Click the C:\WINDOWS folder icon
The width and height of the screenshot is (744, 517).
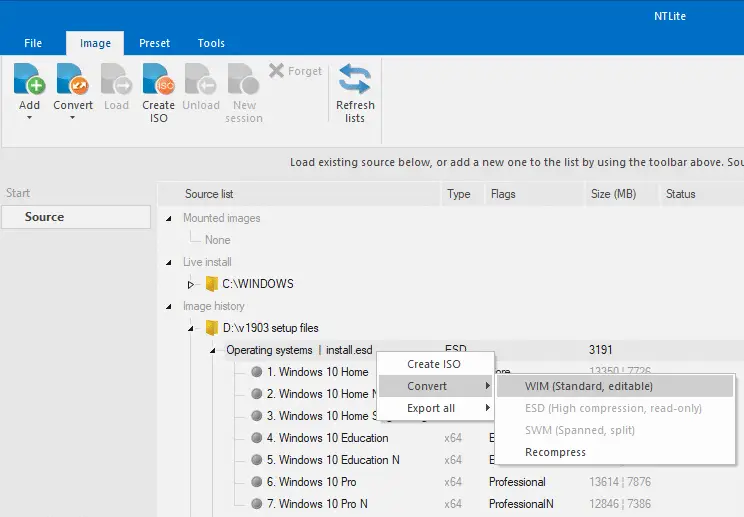tap(212, 284)
